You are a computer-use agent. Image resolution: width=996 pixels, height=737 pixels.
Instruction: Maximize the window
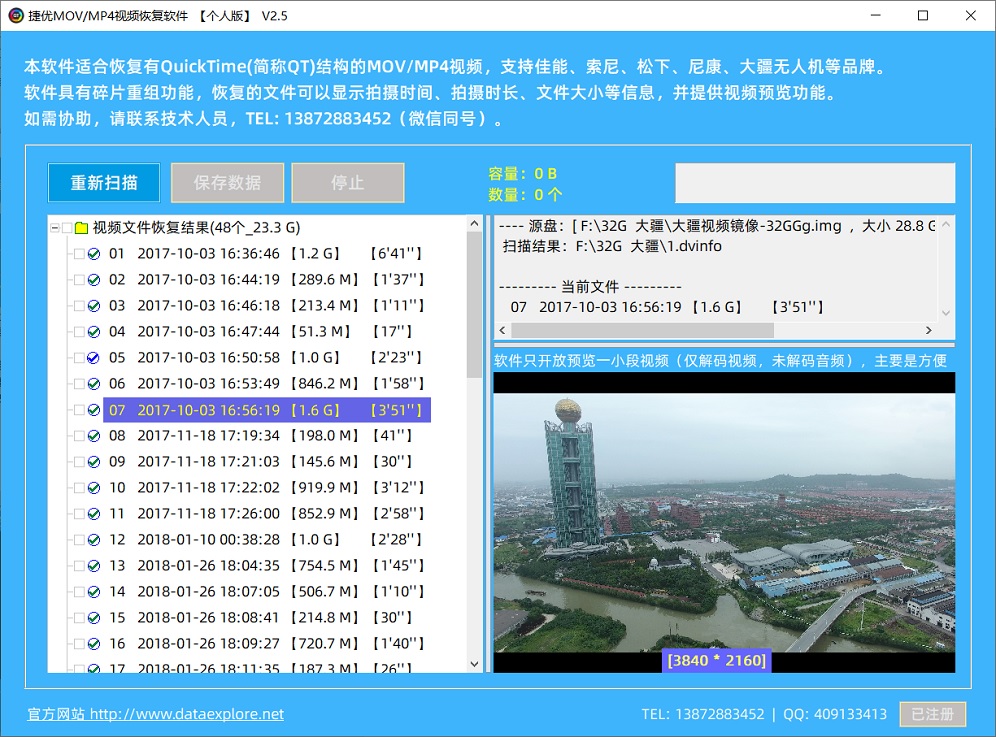(x=923, y=15)
